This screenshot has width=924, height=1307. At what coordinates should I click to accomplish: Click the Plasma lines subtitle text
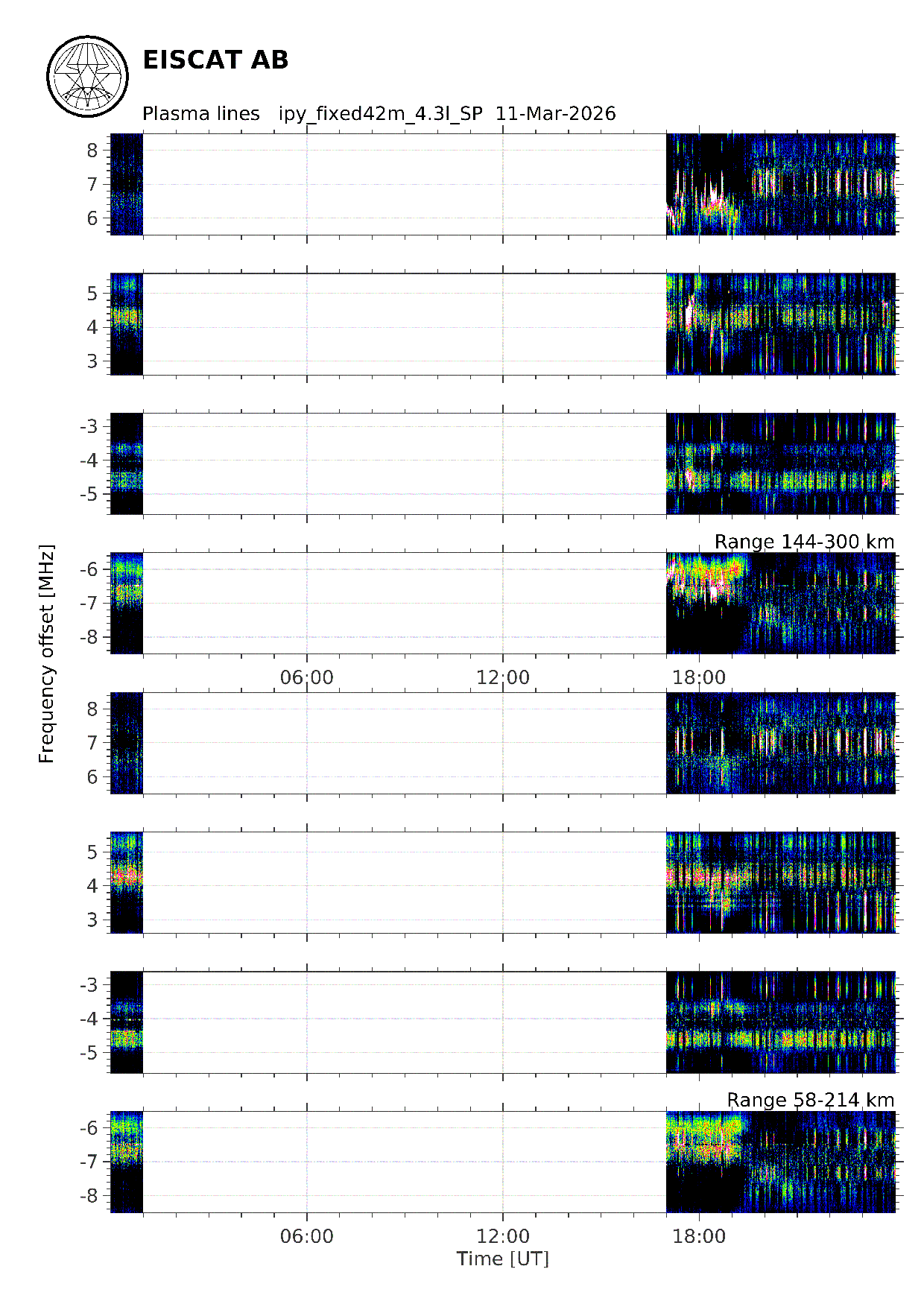[x=200, y=114]
